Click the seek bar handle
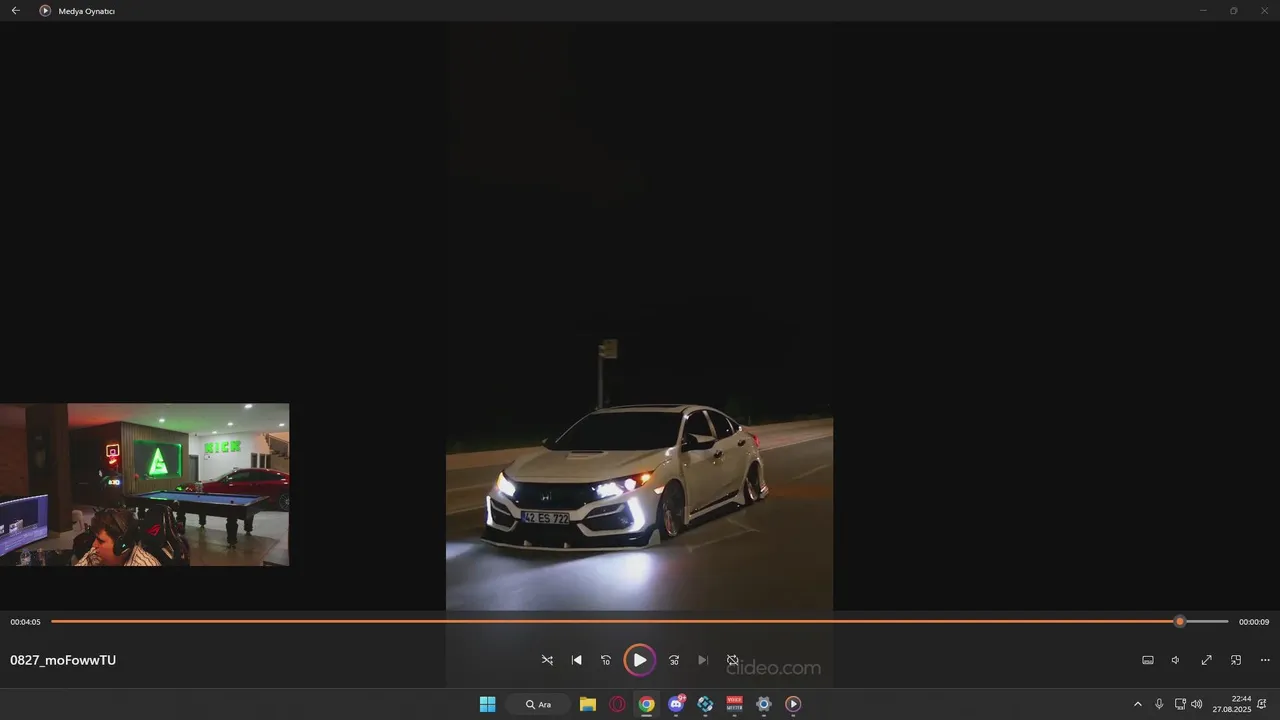This screenshot has width=1280, height=720. (1180, 621)
